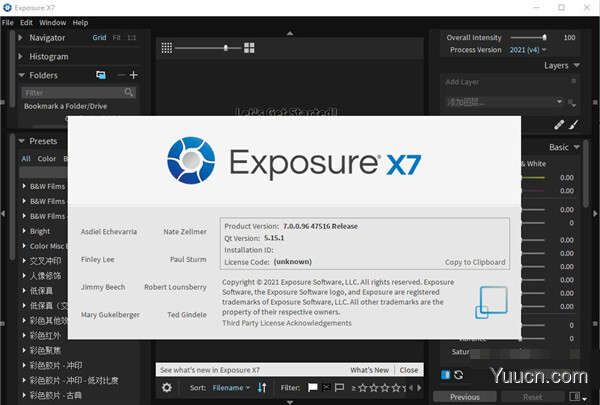Click the overlapping squares icon in About dialog
Image resolution: width=600 pixels, height=405 pixels.
pyautogui.click(x=491, y=302)
